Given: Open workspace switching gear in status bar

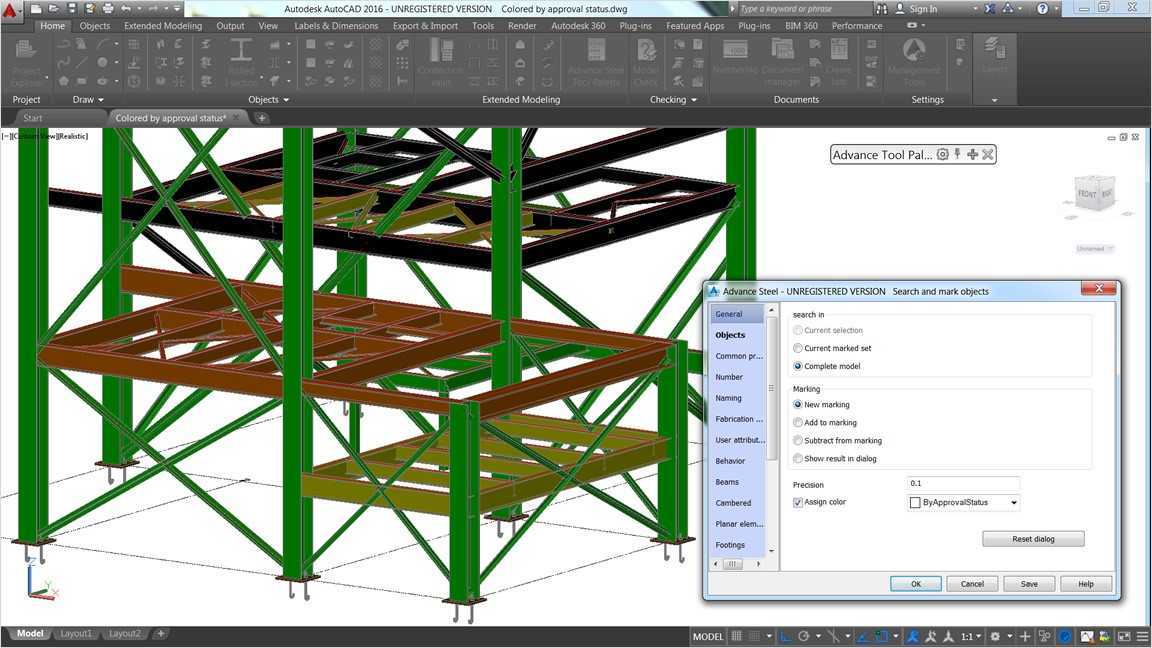Looking at the screenshot, I should pyautogui.click(x=996, y=636).
